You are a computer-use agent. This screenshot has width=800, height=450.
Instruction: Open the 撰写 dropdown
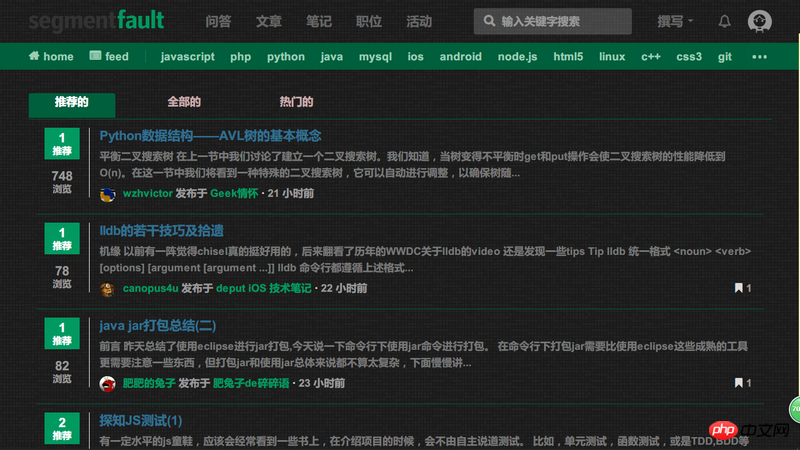click(675, 21)
